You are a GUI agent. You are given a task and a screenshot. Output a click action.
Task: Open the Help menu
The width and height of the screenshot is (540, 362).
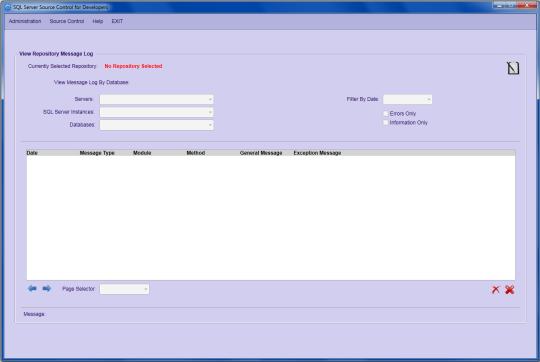coord(97,21)
